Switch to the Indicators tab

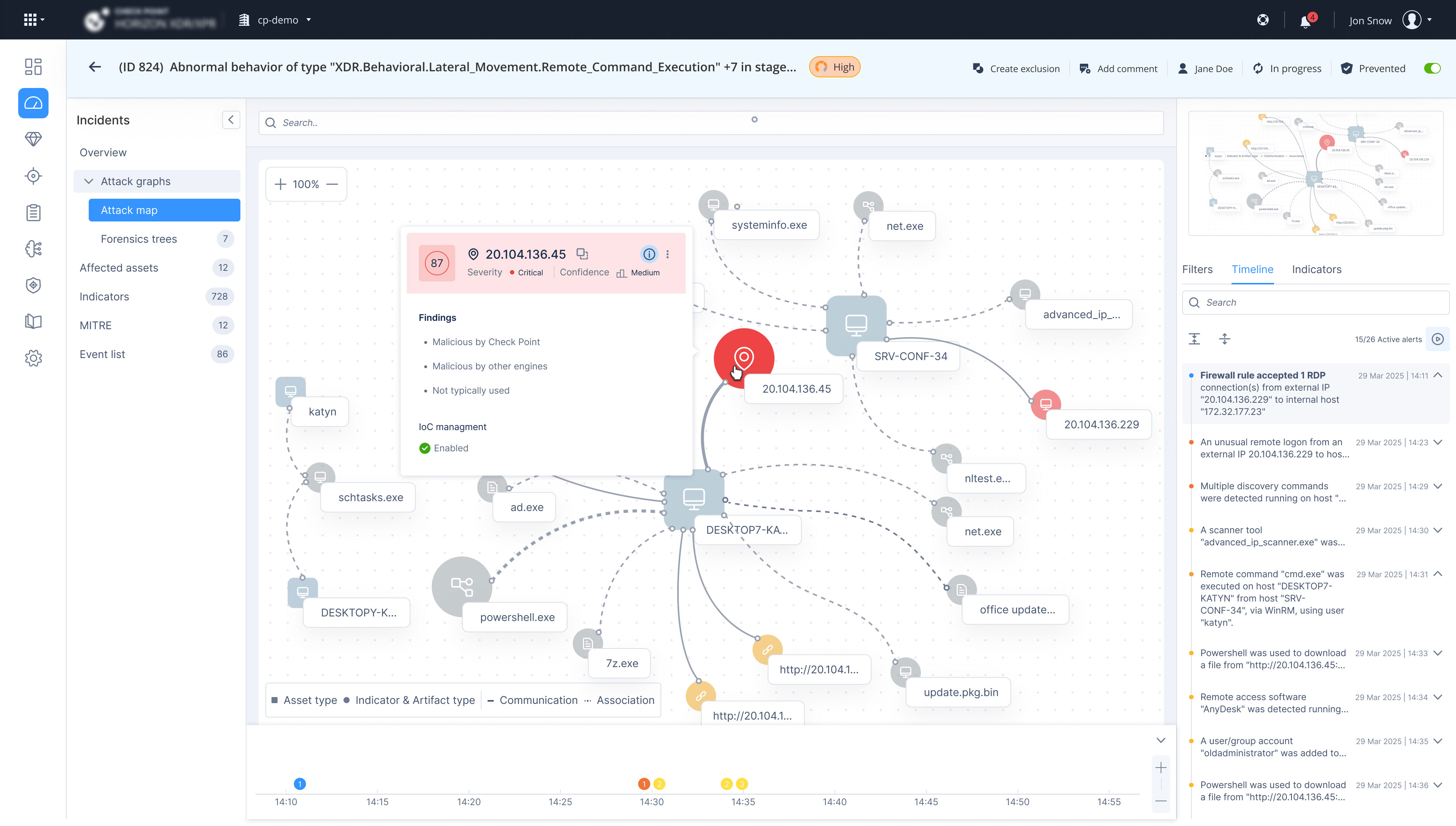coord(1316,270)
